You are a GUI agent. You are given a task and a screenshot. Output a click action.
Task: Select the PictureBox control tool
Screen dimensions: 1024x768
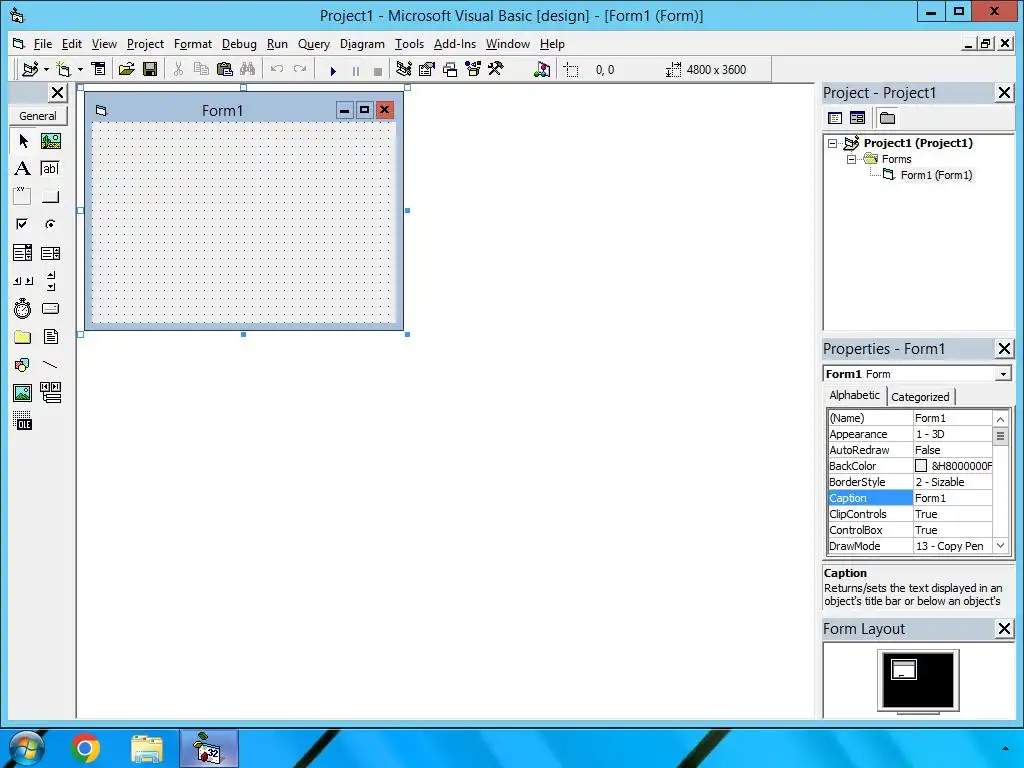[x=51, y=141]
